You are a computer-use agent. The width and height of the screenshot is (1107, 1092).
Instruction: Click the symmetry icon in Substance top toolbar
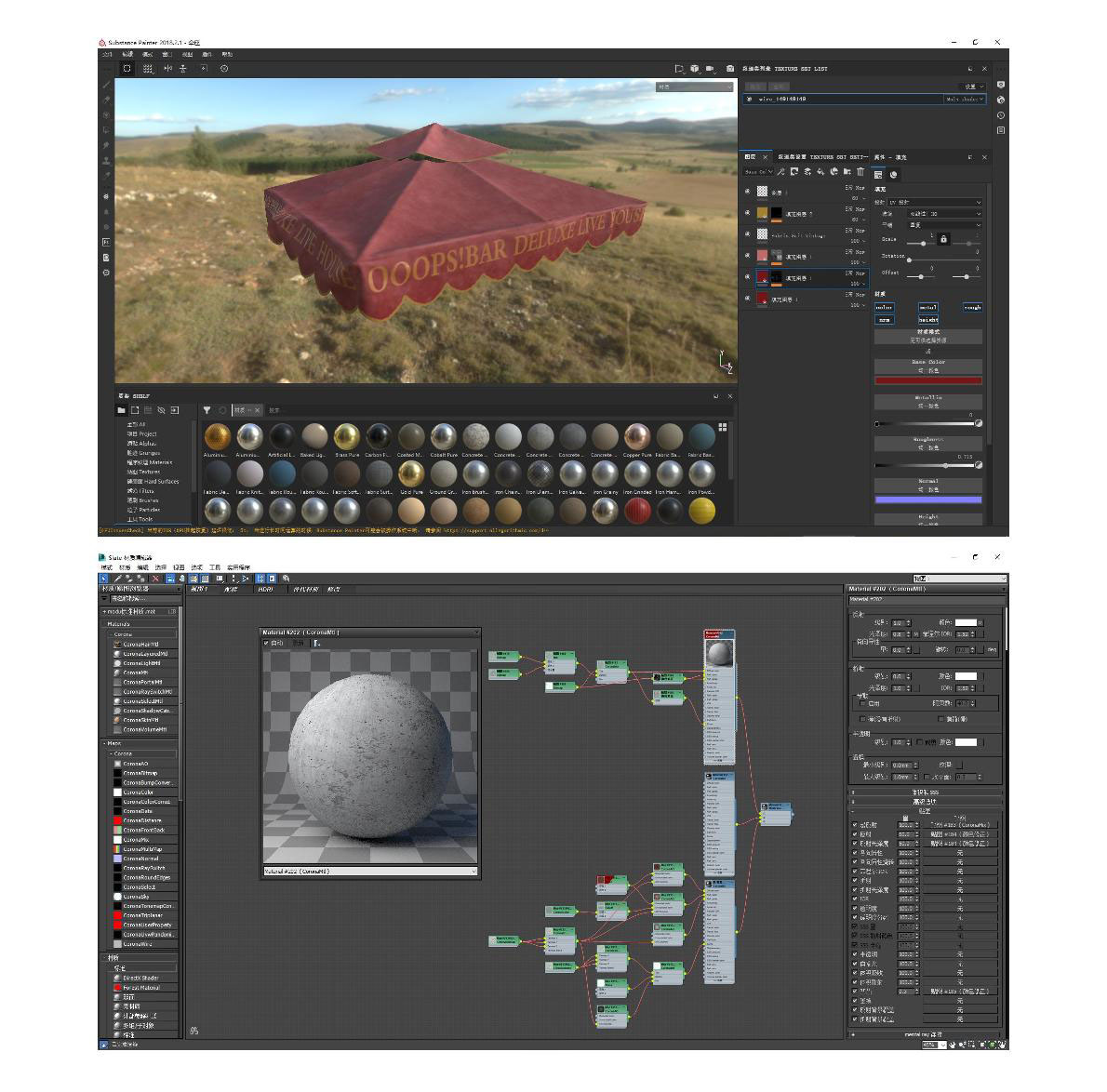[x=167, y=69]
